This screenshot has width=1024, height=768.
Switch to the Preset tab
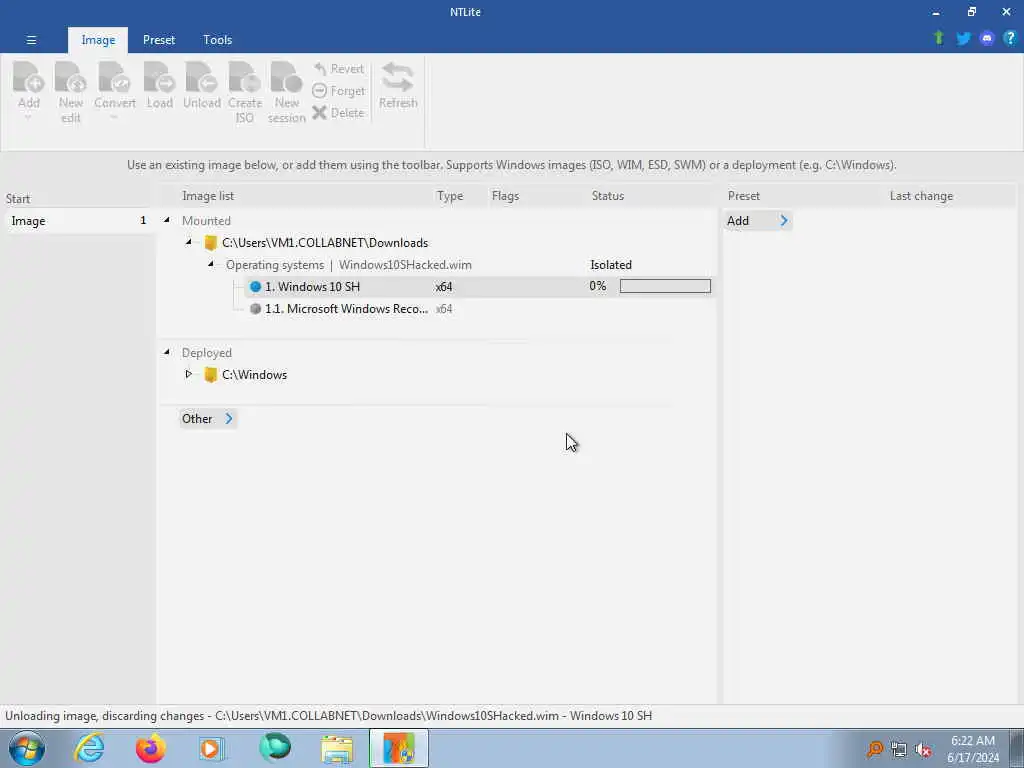tap(159, 40)
